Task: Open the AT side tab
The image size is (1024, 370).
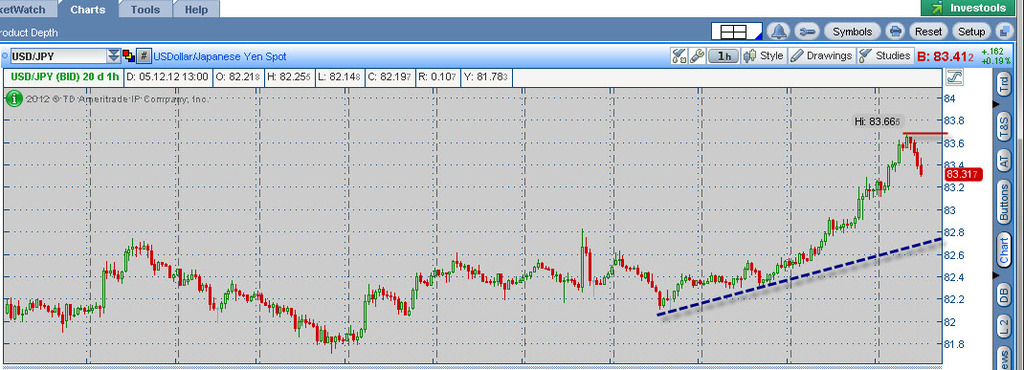Action: click(x=1003, y=161)
